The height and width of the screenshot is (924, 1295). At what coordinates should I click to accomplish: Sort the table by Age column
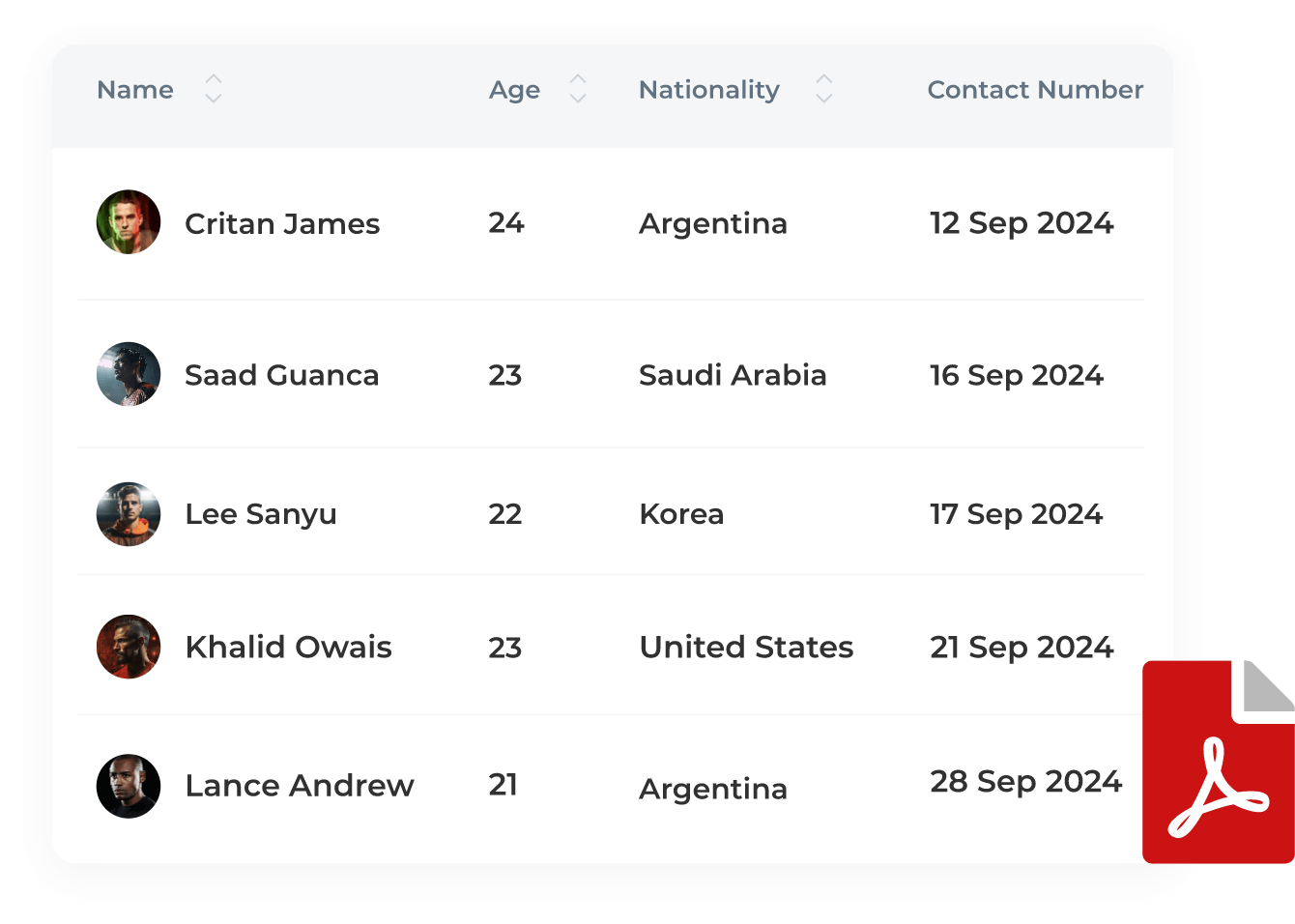tap(578, 89)
